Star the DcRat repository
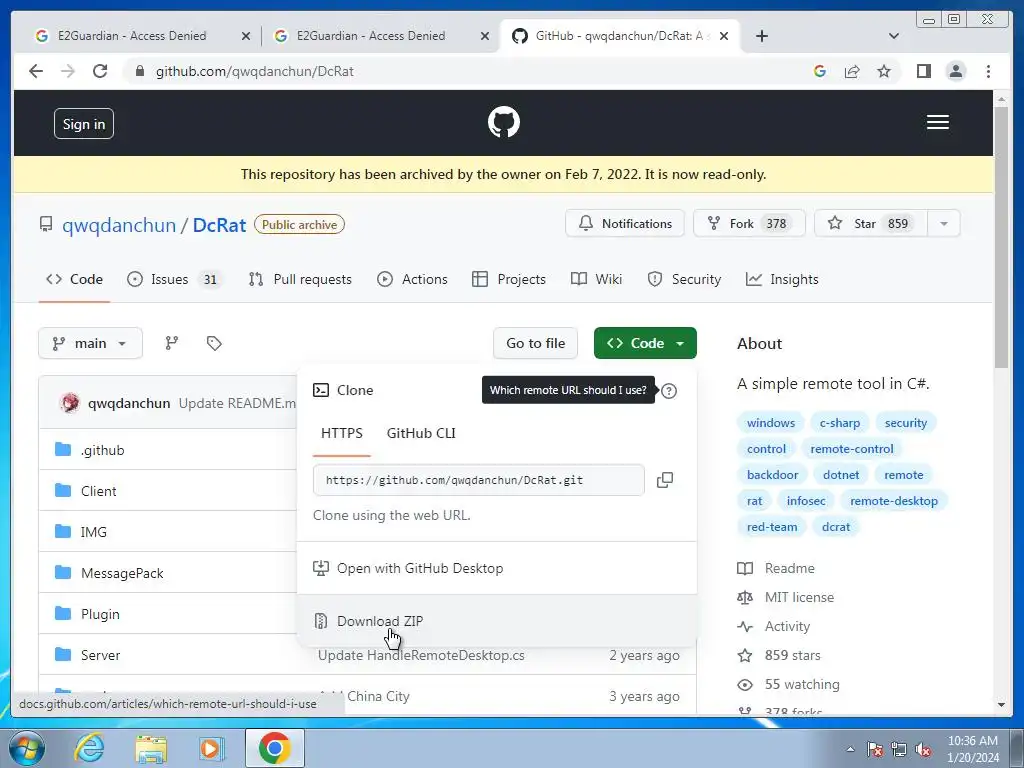This screenshot has width=1024, height=768. coord(871,223)
